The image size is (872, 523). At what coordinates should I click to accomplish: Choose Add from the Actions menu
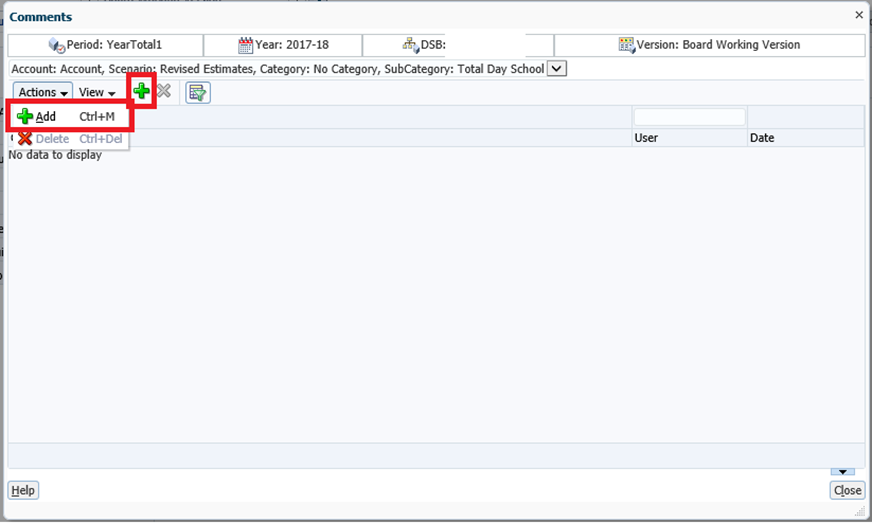pos(46,117)
